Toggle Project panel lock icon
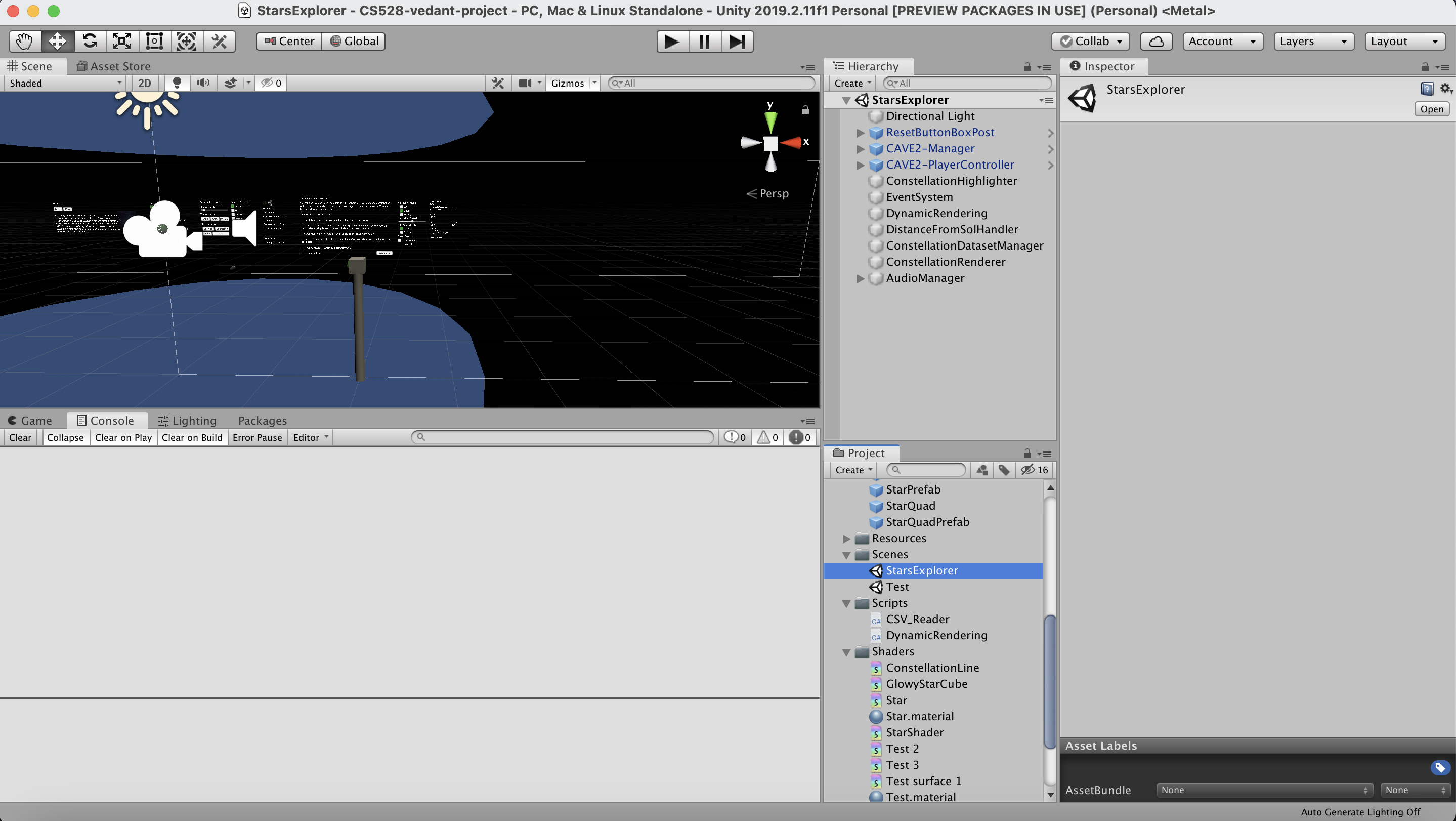This screenshot has width=1456, height=821. pos(1027,454)
